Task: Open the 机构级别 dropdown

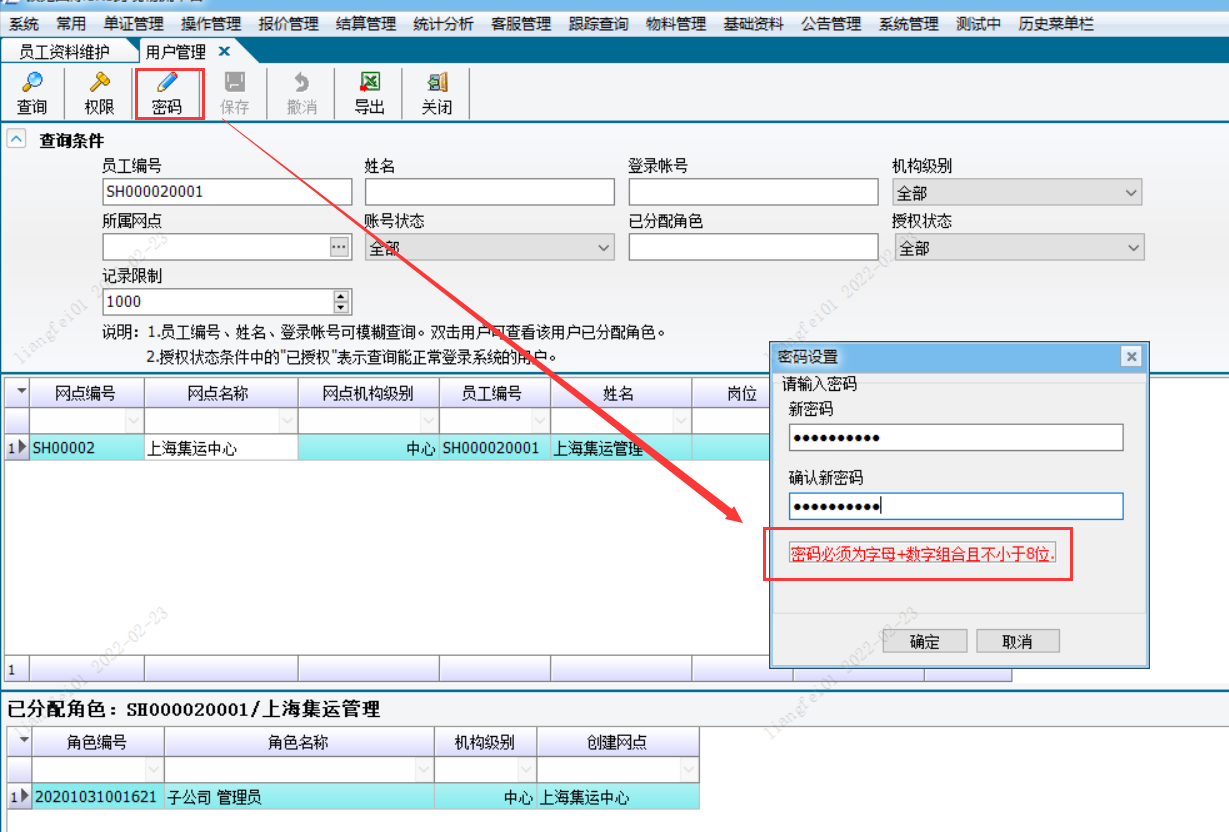Action: click(x=1131, y=192)
